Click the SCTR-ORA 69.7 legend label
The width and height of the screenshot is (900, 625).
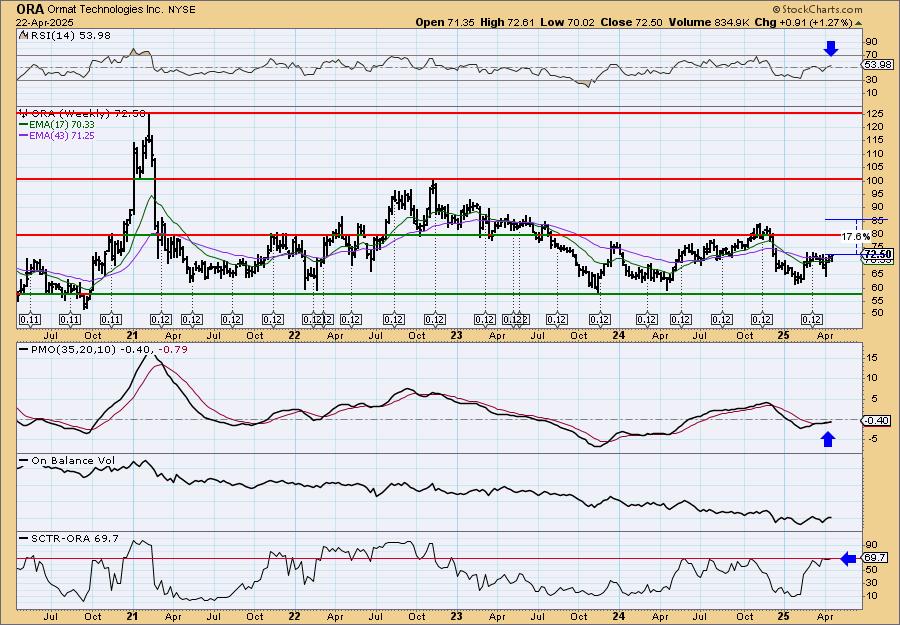point(75,538)
